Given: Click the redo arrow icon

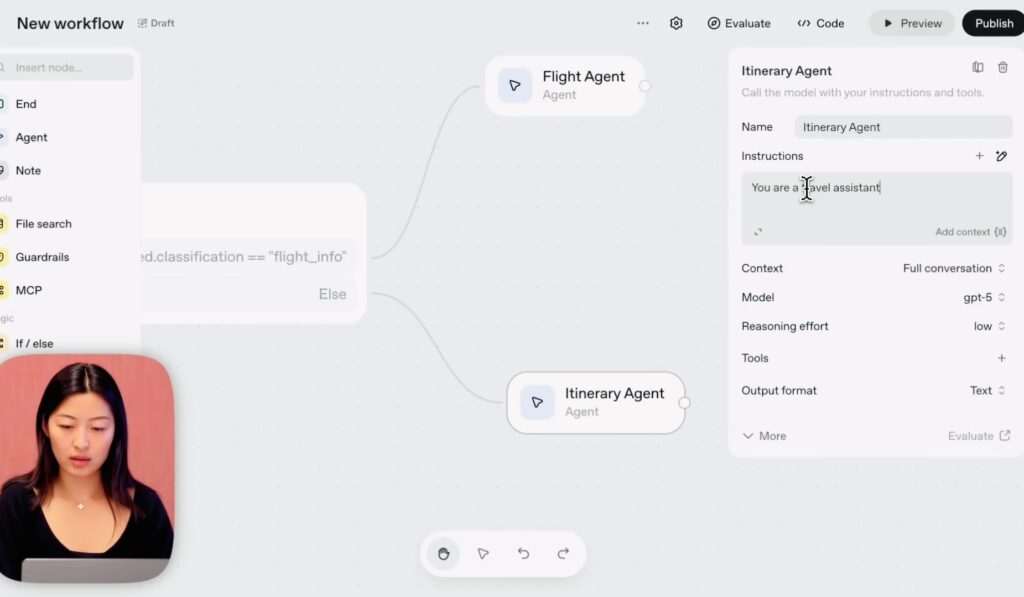Looking at the screenshot, I should [x=563, y=553].
